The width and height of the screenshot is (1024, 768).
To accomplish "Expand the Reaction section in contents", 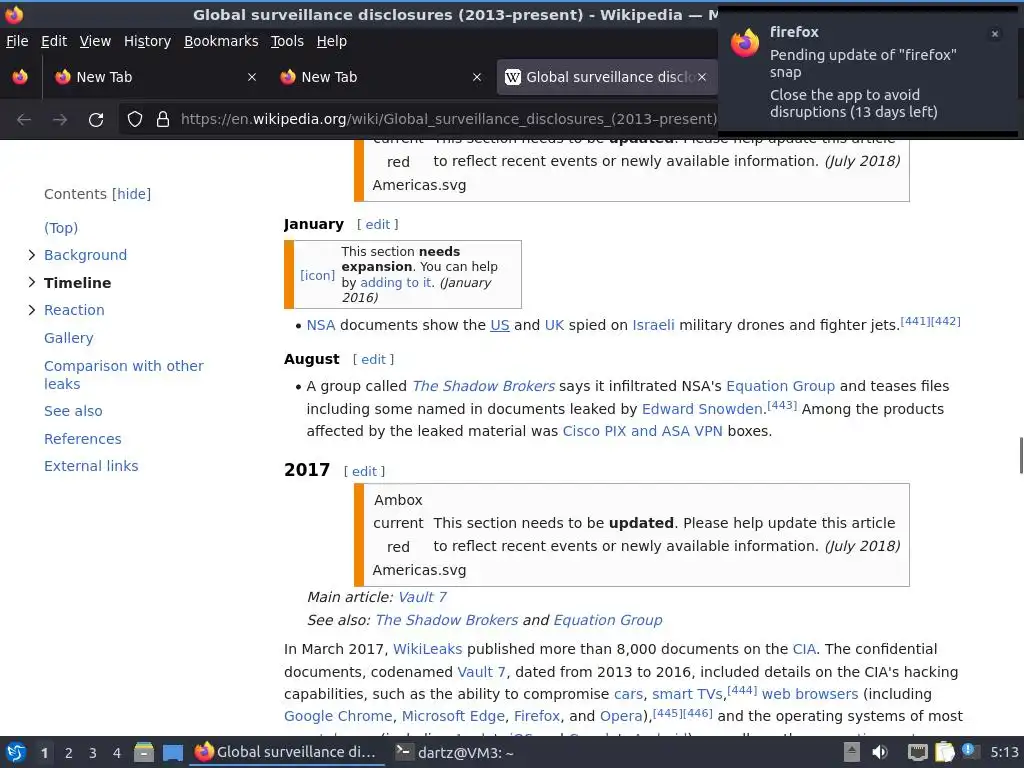I will (x=31, y=310).
